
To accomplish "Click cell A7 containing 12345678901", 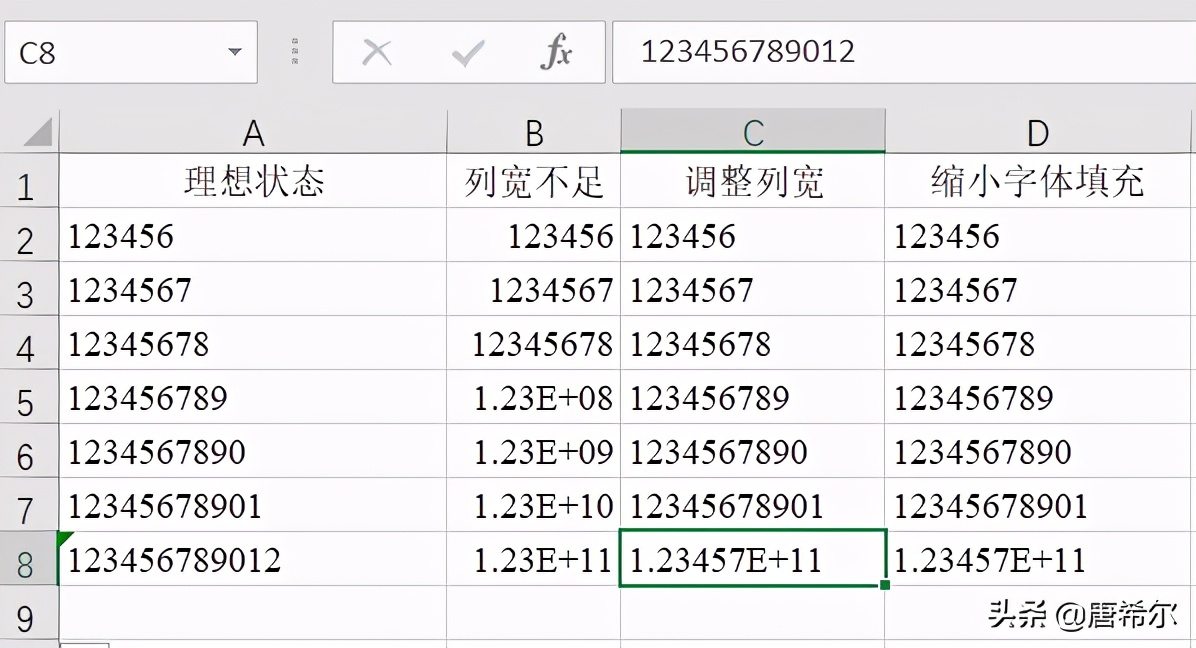I will click(253, 505).
